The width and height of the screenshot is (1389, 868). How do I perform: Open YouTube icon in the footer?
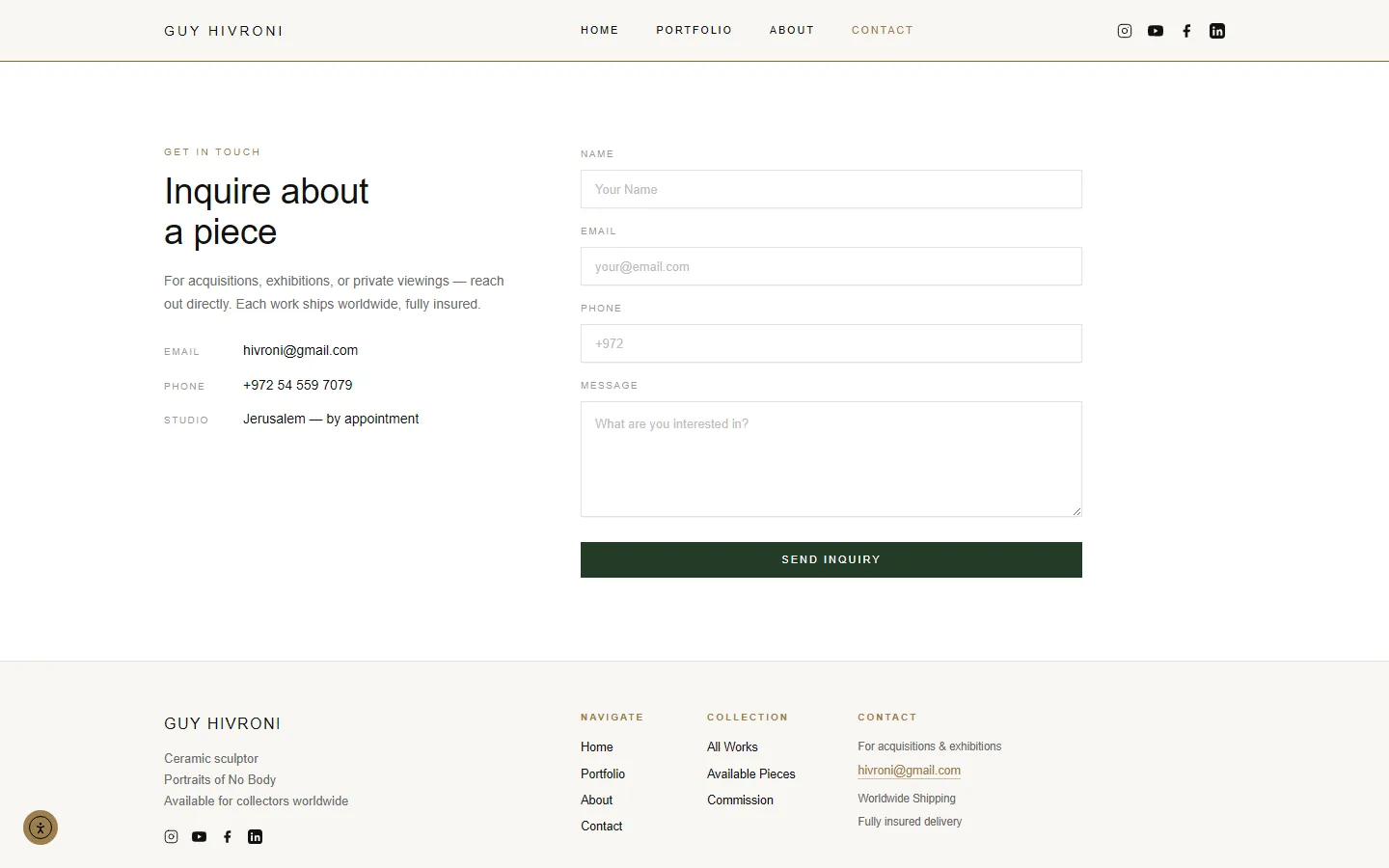click(x=199, y=837)
